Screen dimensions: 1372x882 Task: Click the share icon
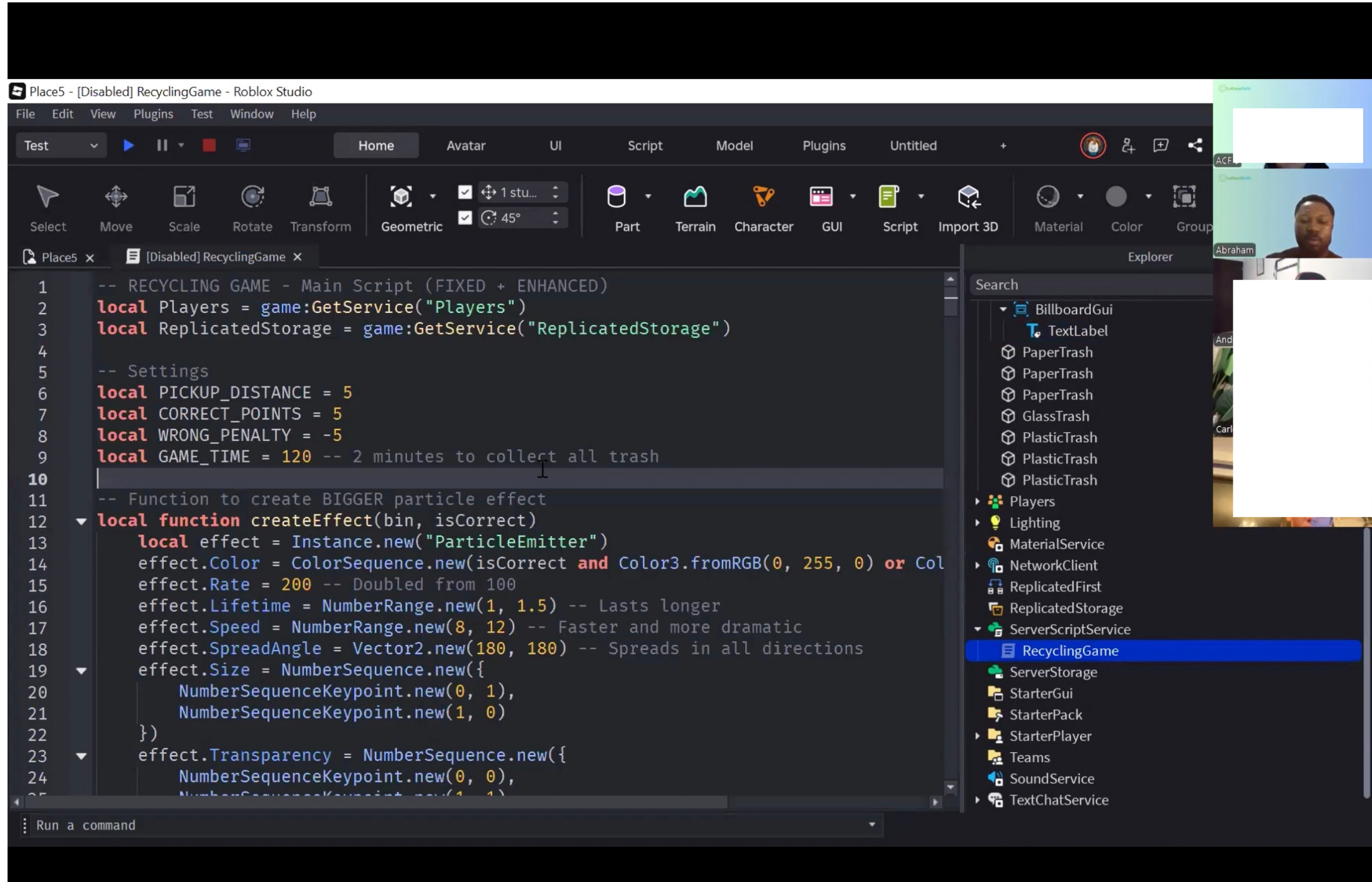(1195, 145)
